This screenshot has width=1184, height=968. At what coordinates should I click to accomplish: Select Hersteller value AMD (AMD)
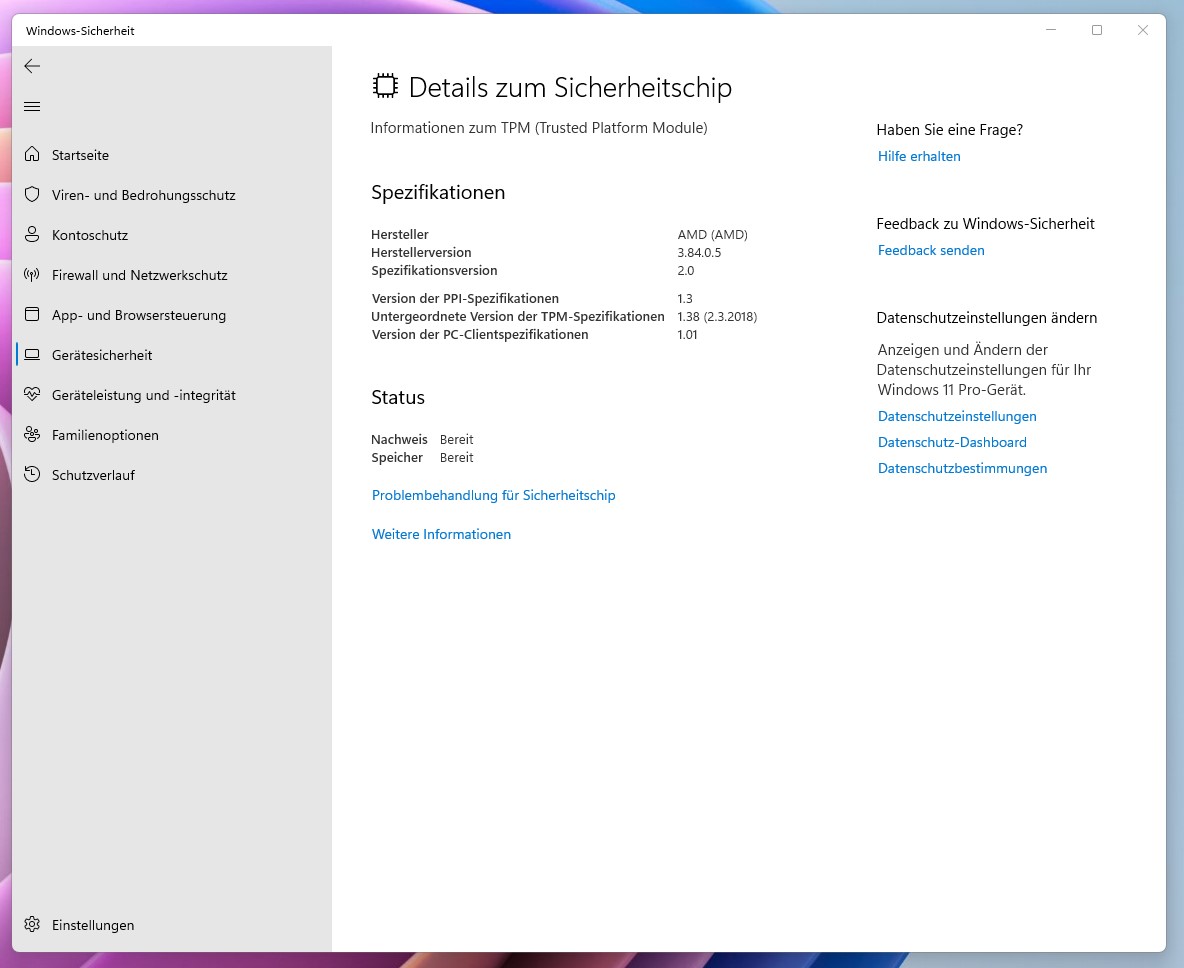pos(712,234)
